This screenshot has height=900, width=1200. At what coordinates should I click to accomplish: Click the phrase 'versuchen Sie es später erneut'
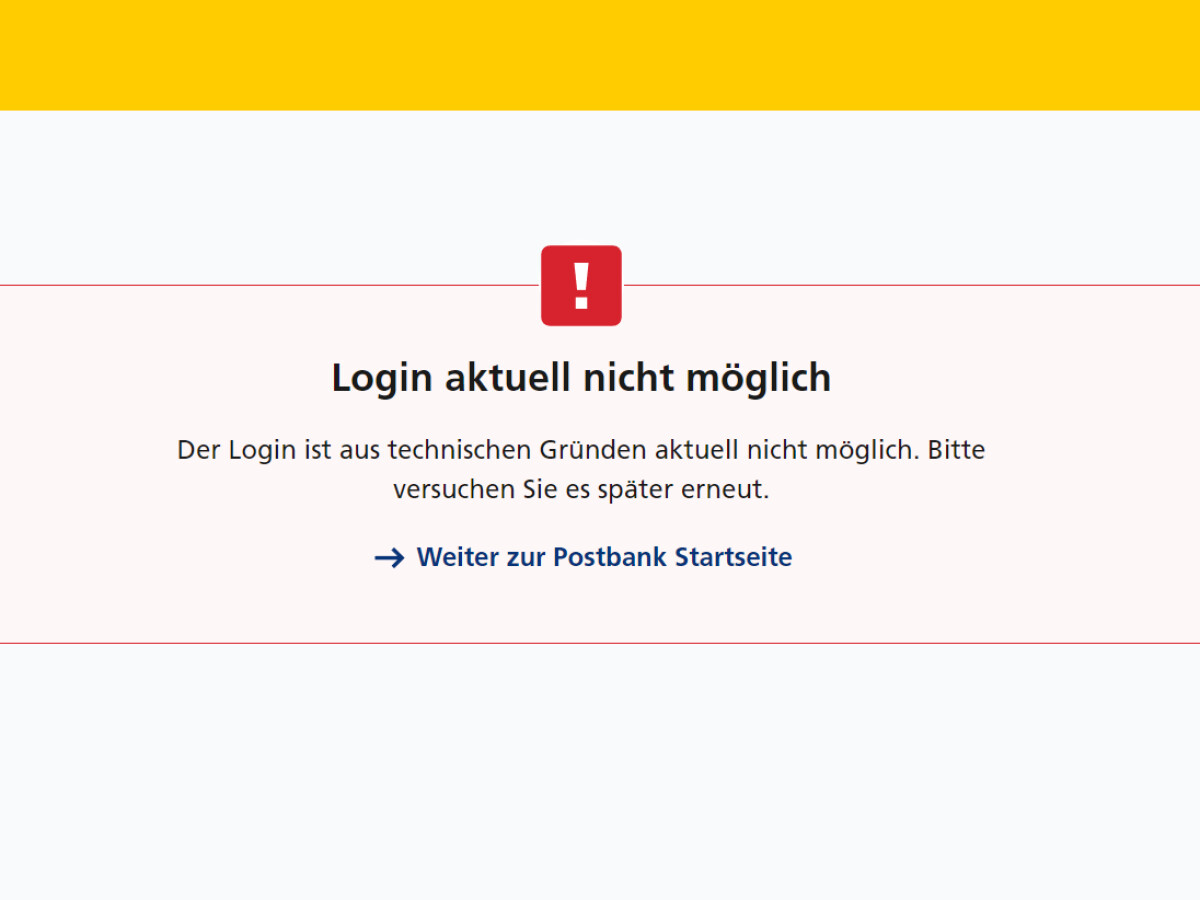click(581, 489)
